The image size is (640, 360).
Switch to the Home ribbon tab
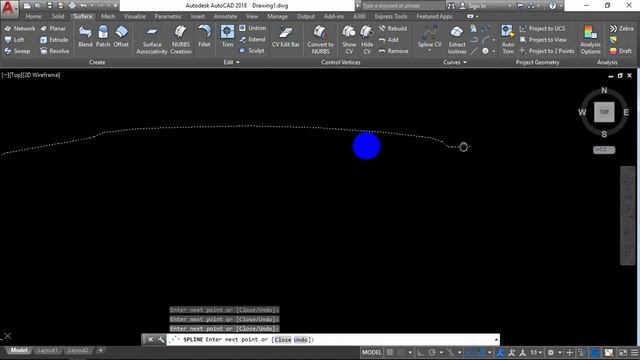coord(33,16)
